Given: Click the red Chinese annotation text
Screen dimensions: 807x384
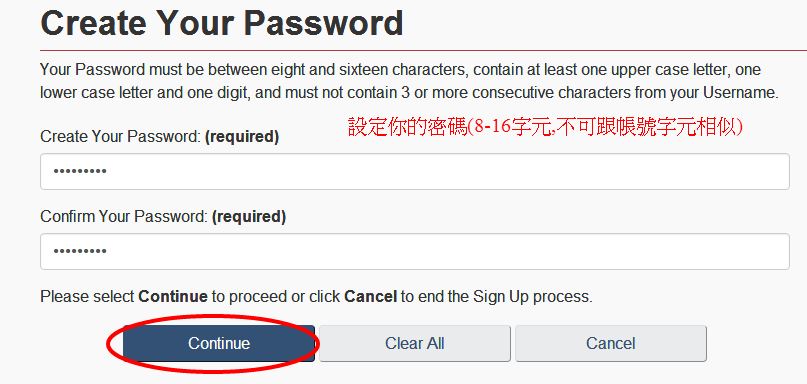Looking at the screenshot, I should click(546, 128).
